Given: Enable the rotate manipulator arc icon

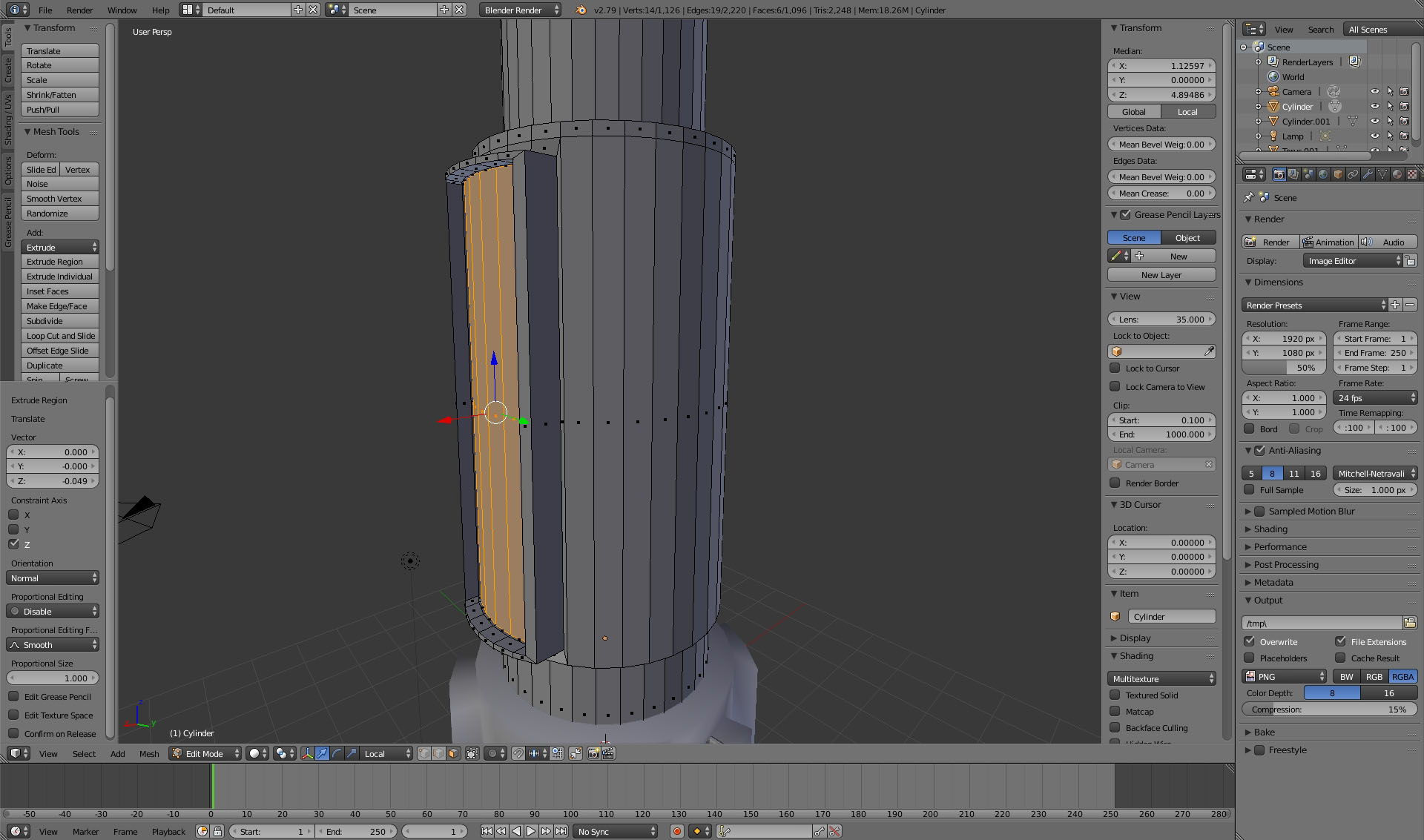Looking at the screenshot, I should pyautogui.click(x=337, y=753).
